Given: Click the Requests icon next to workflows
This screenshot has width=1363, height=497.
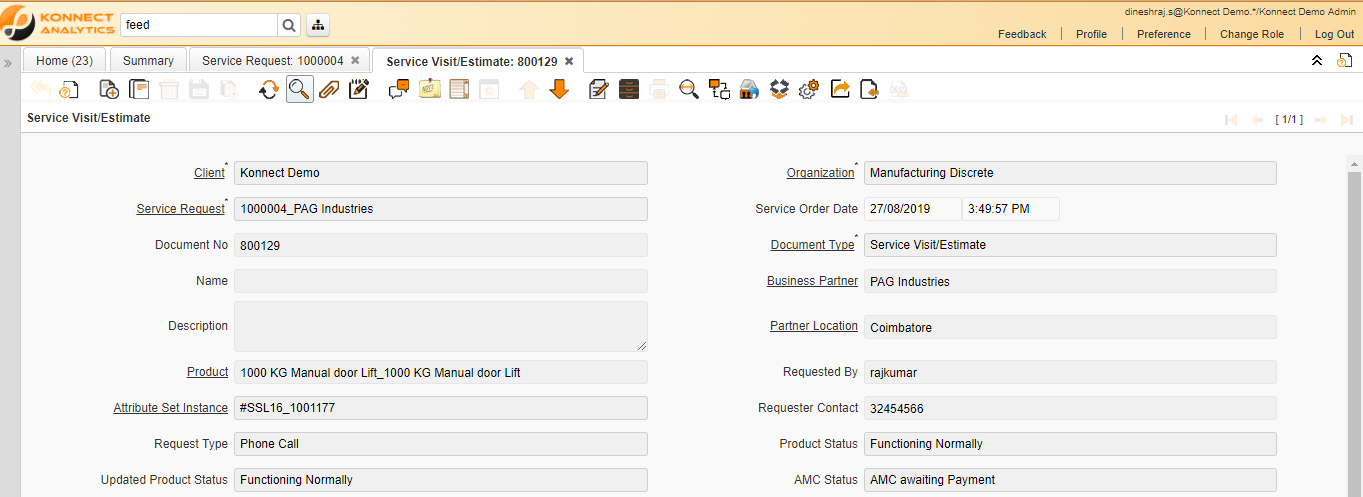Looking at the screenshot, I should tap(750, 89).
